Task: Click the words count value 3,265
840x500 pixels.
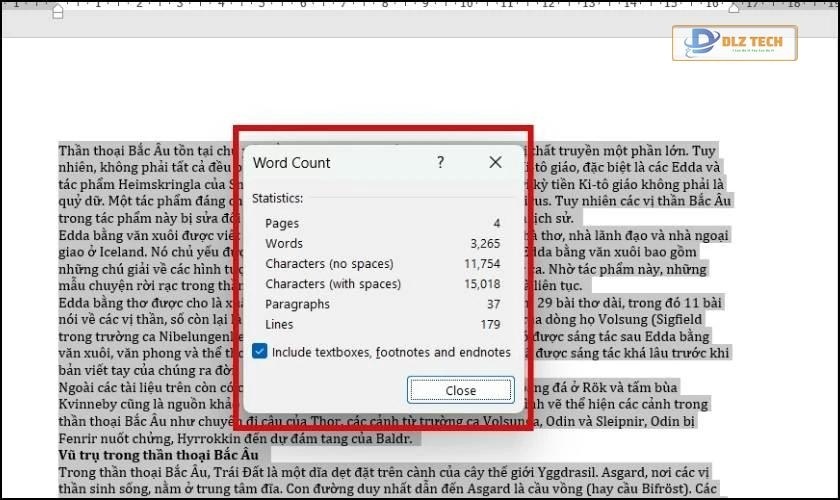Action: click(x=484, y=243)
